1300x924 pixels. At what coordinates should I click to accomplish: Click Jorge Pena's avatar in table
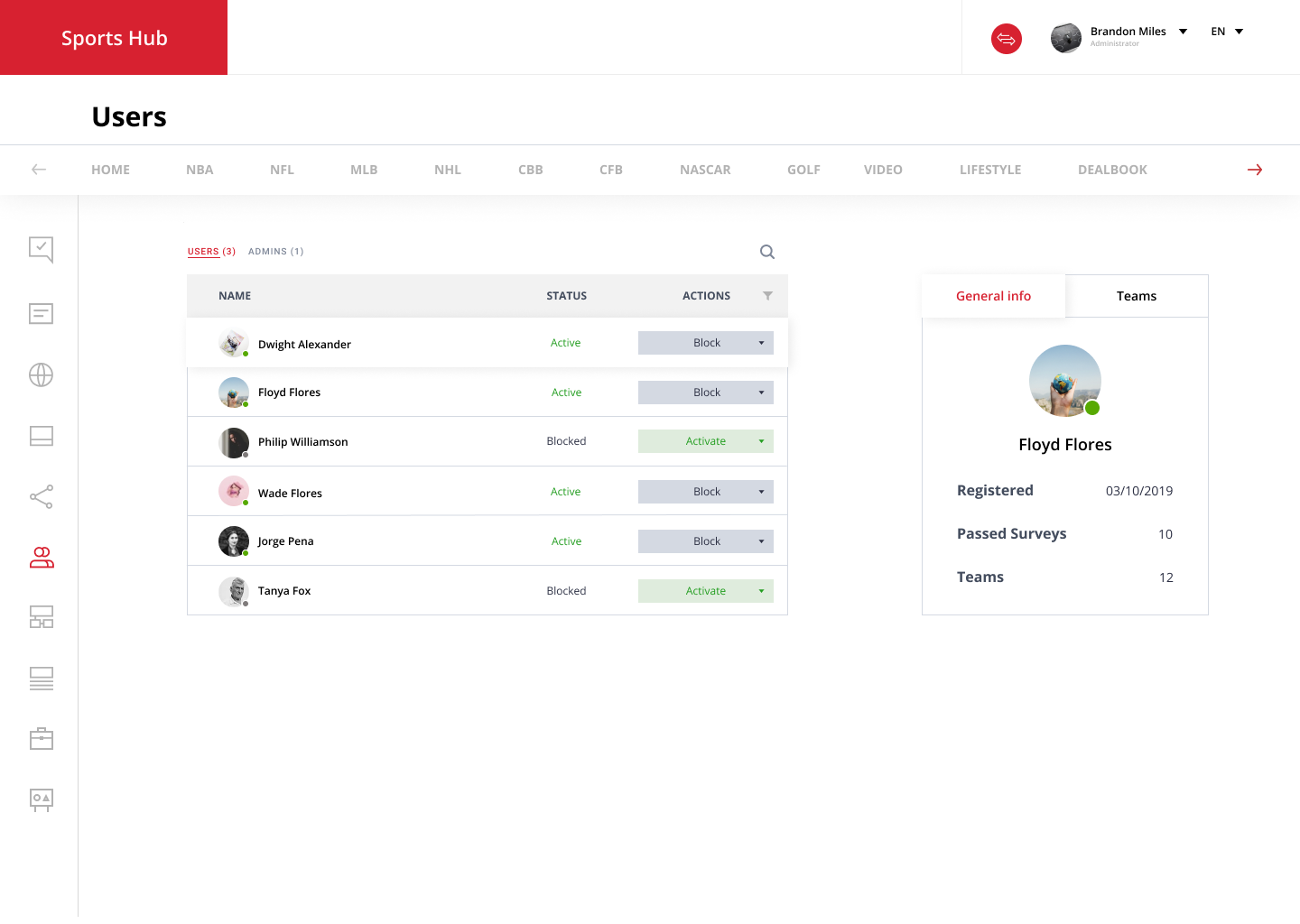pos(234,541)
